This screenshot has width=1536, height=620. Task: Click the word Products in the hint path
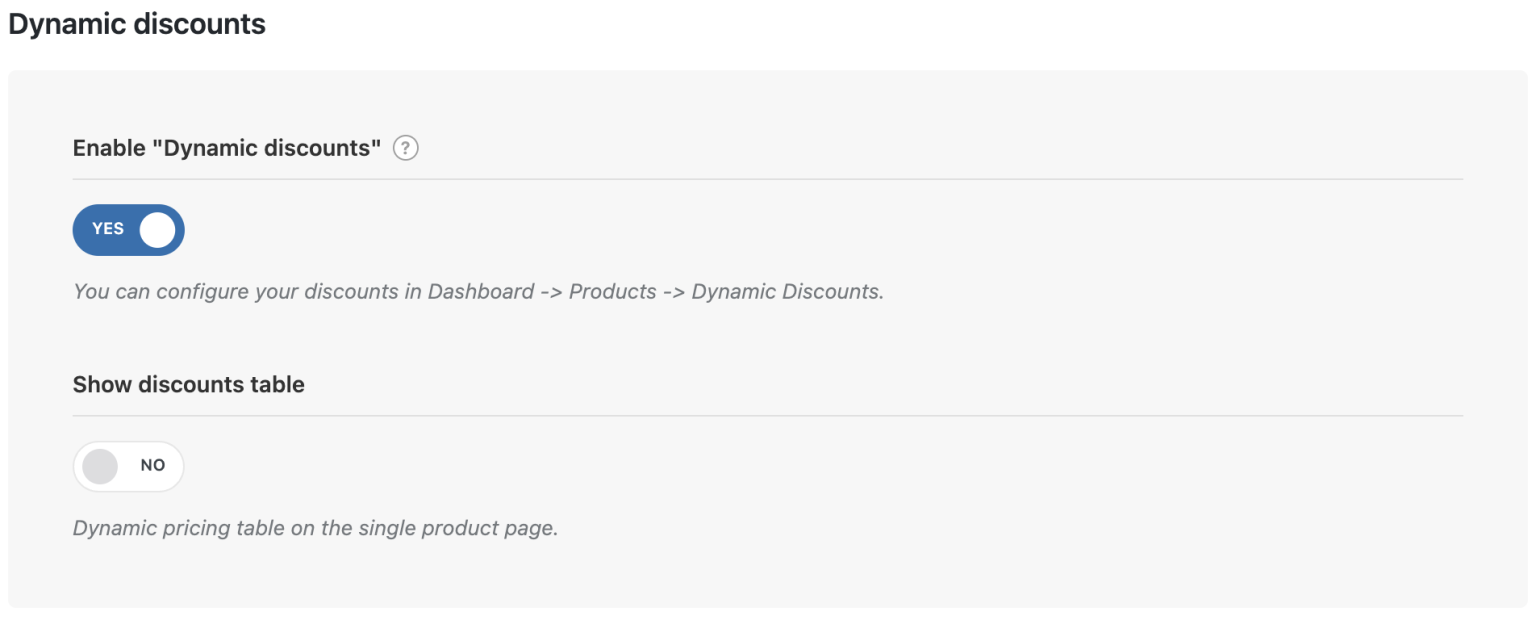click(x=612, y=292)
